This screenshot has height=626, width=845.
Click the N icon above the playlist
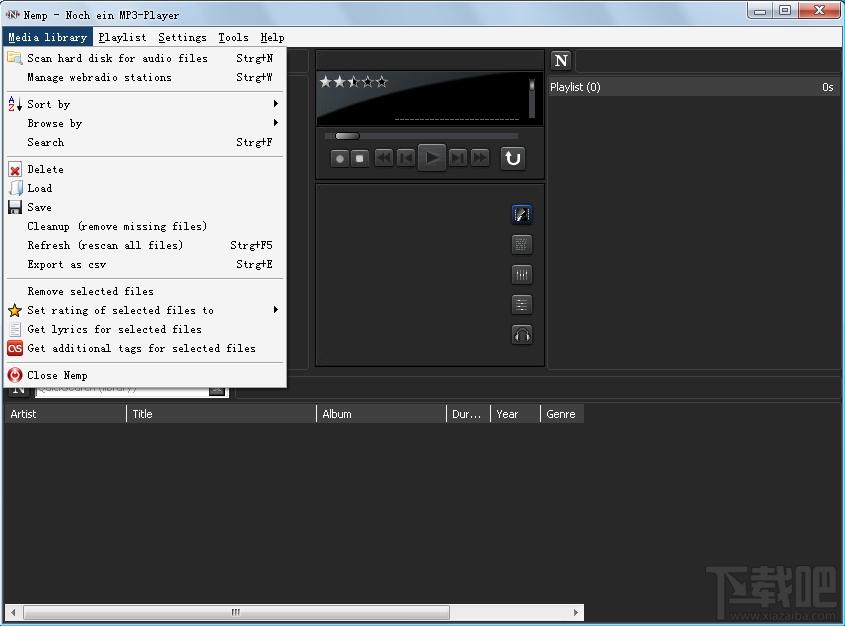(x=561, y=61)
